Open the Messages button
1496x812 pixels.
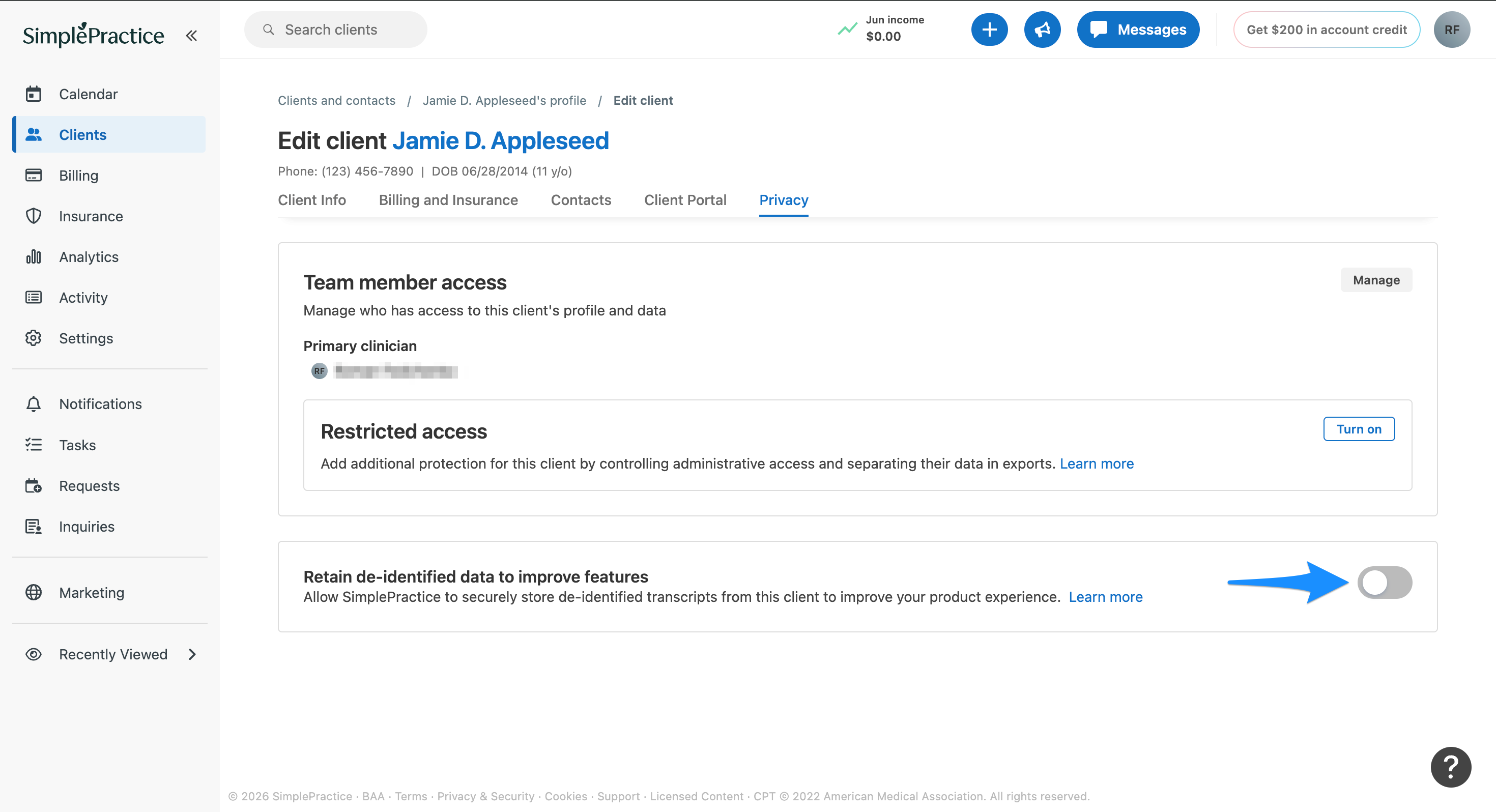pos(1138,30)
